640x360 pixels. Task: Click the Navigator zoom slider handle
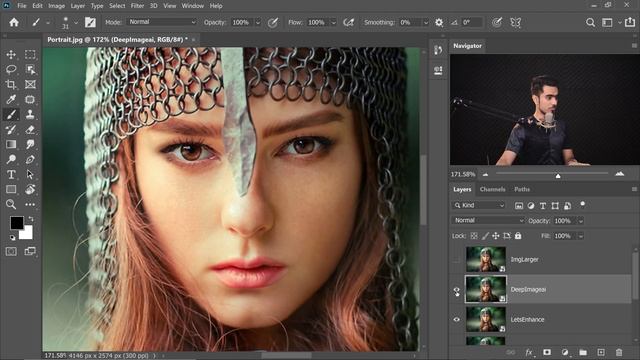coord(558,176)
